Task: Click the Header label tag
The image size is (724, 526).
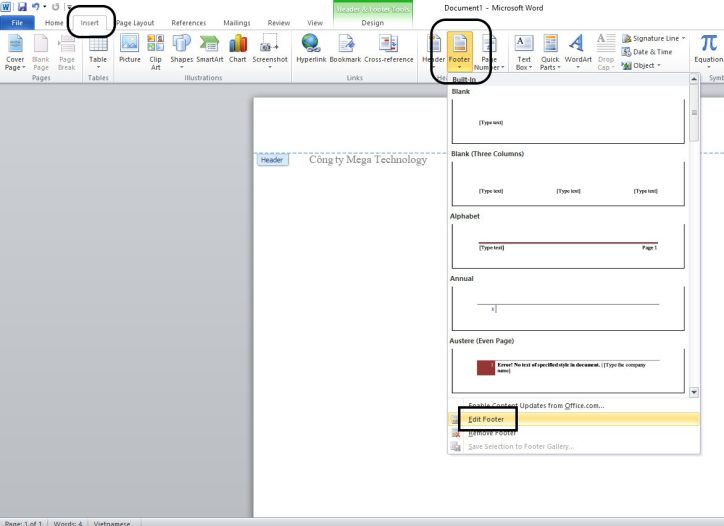Action: (x=272, y=160)
